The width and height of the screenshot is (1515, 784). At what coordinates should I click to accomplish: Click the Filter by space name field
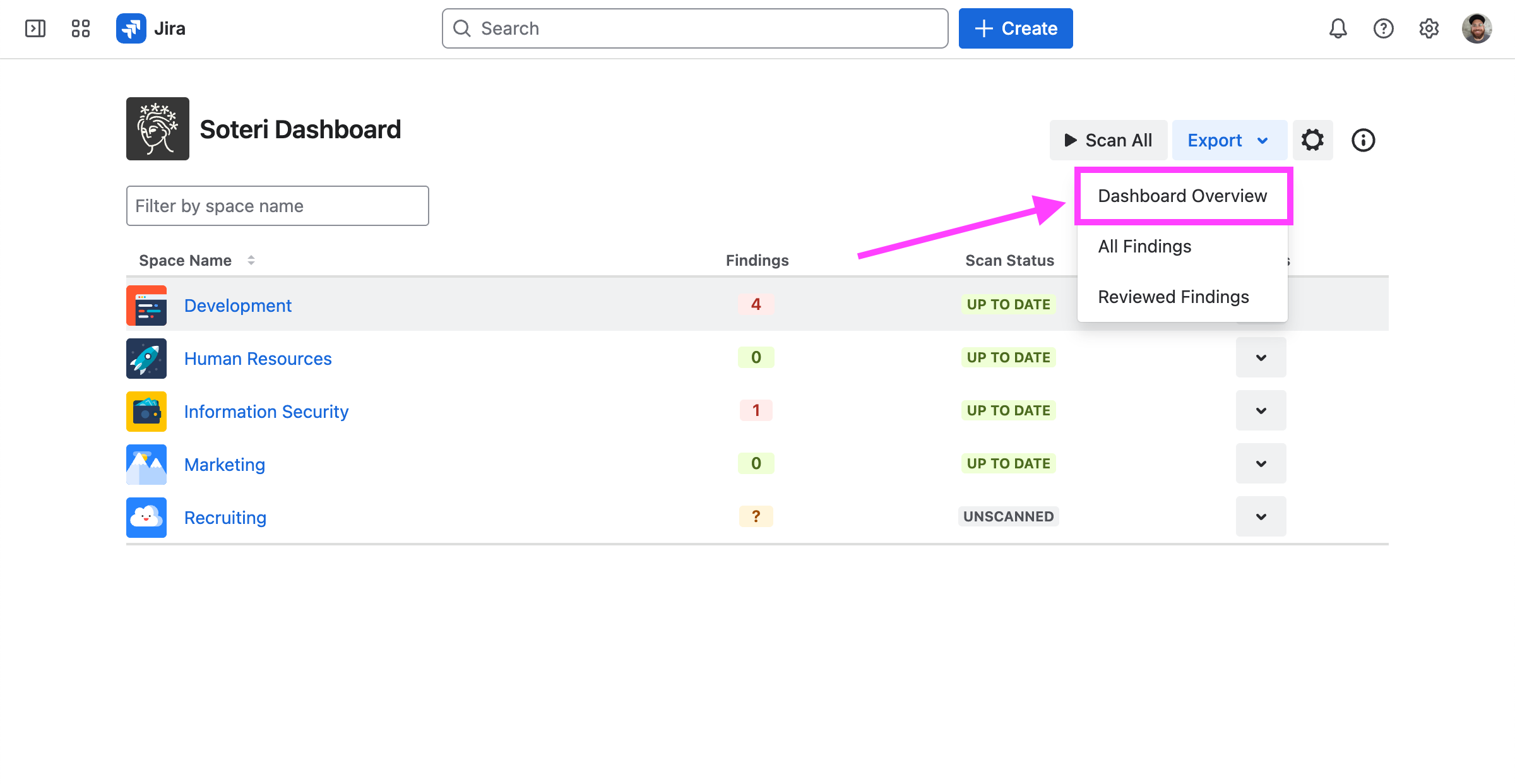pyautogui.click(x=277, y=206)
